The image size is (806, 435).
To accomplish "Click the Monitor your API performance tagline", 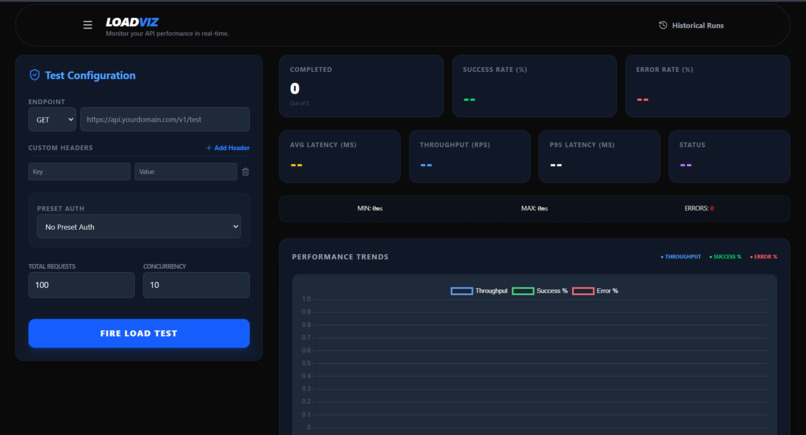I will (168, 33).
